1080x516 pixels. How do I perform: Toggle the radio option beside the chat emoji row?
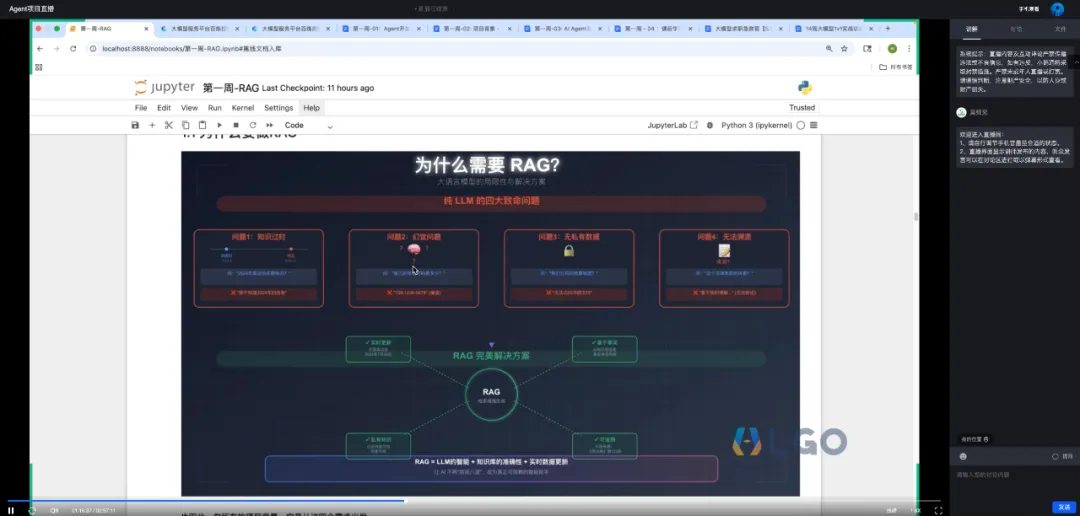click(1055, 456)
